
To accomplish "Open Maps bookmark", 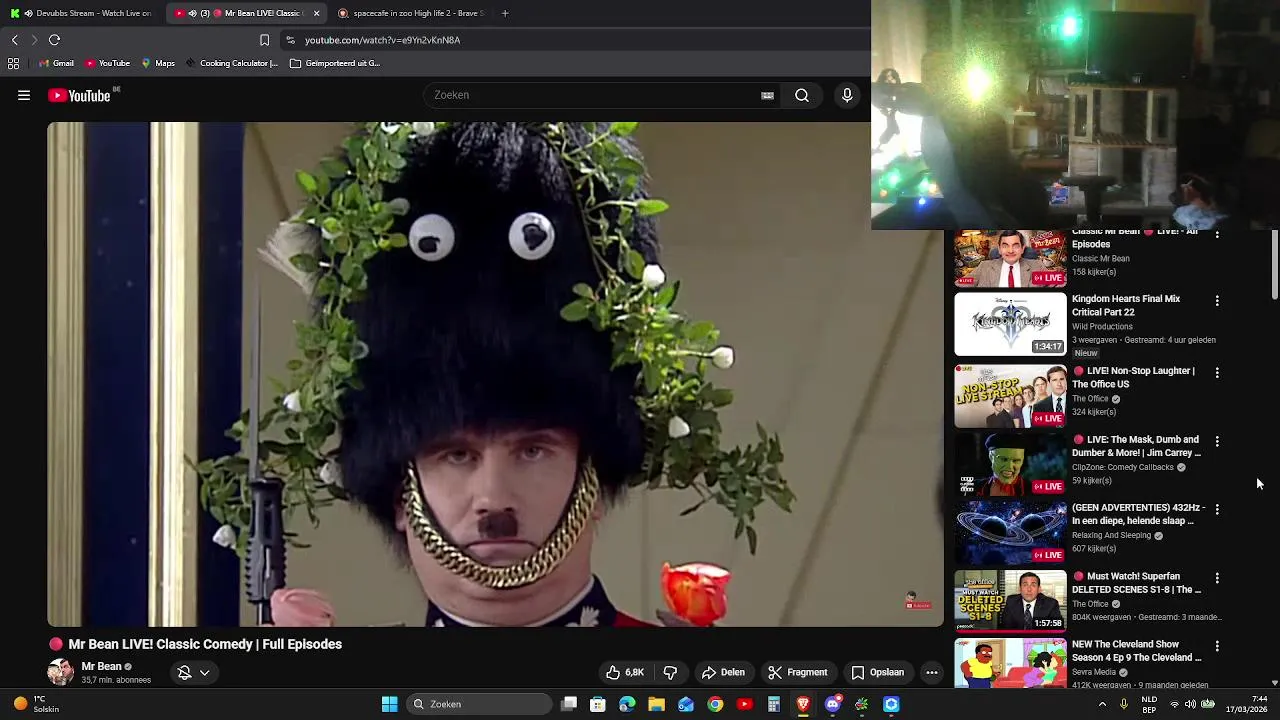I will [158, 63].
